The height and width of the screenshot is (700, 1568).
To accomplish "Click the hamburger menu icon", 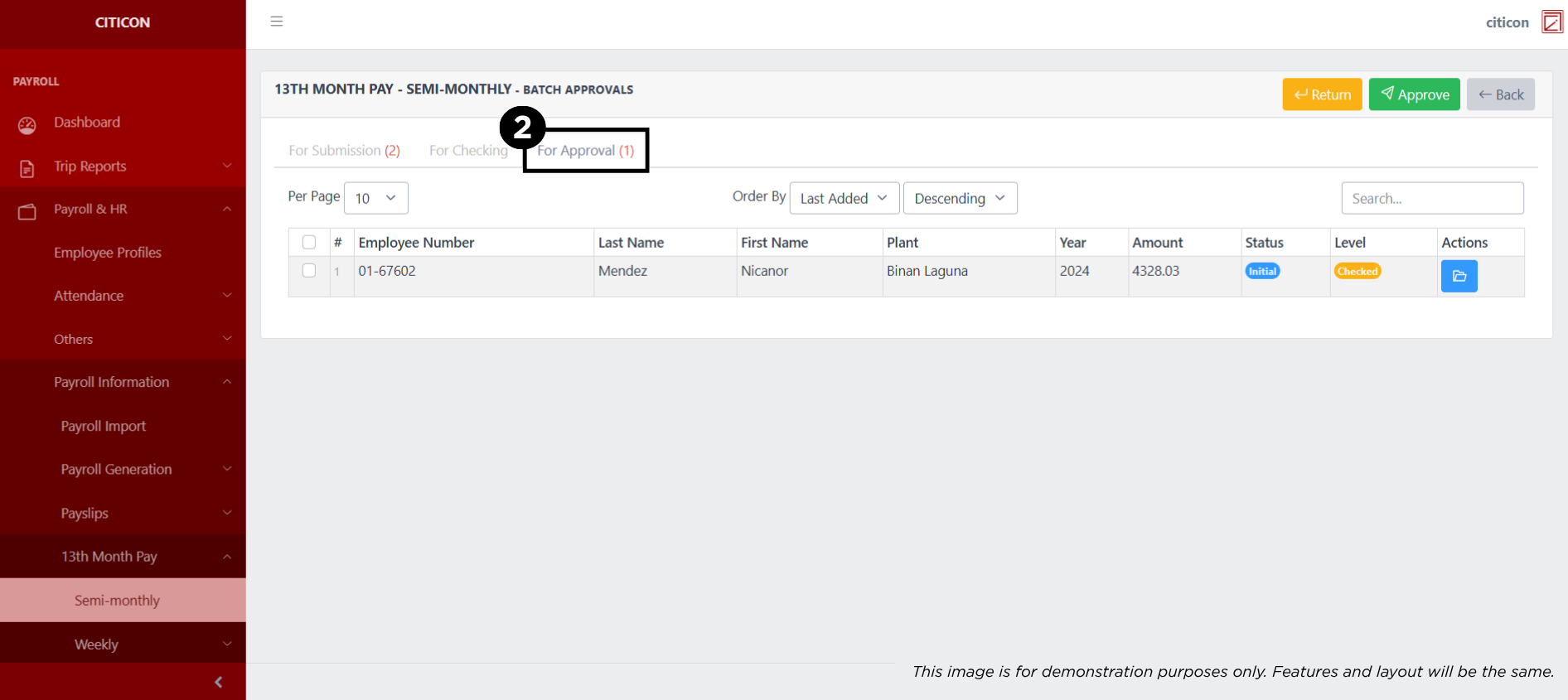I will 277,22.
